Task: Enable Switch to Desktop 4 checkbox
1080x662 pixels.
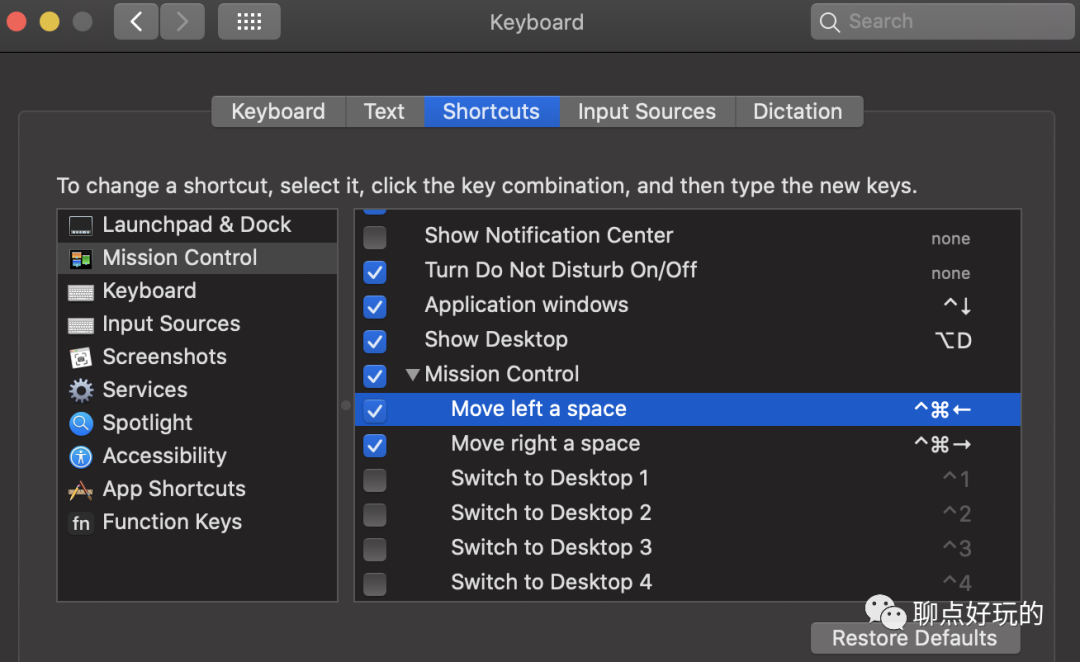Action: (x=375, y=583)
